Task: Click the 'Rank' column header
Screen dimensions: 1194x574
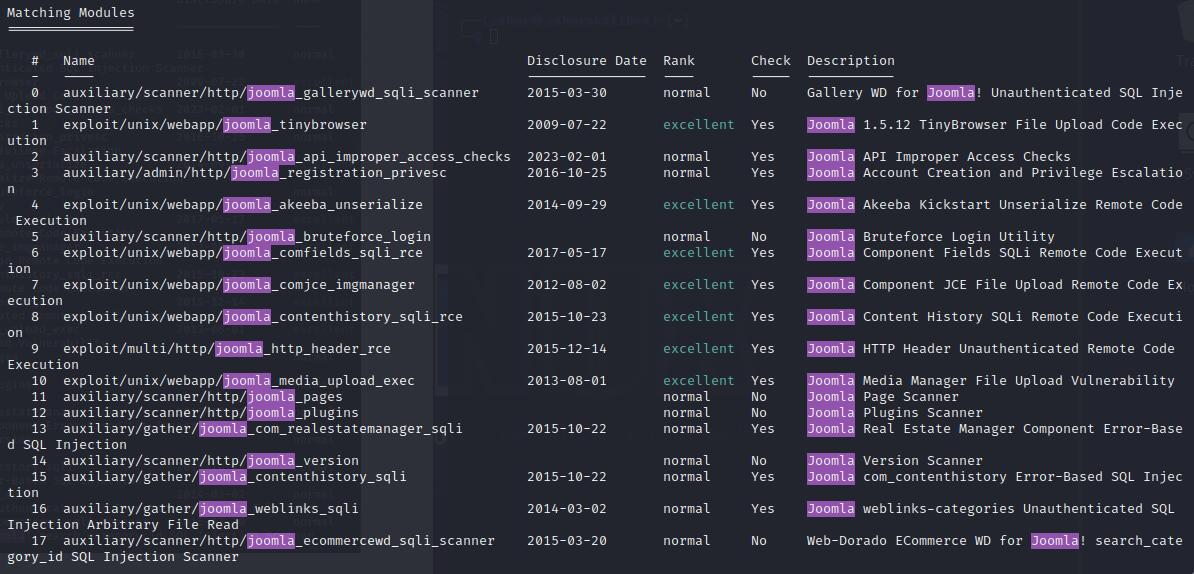Action: point(678,61)
